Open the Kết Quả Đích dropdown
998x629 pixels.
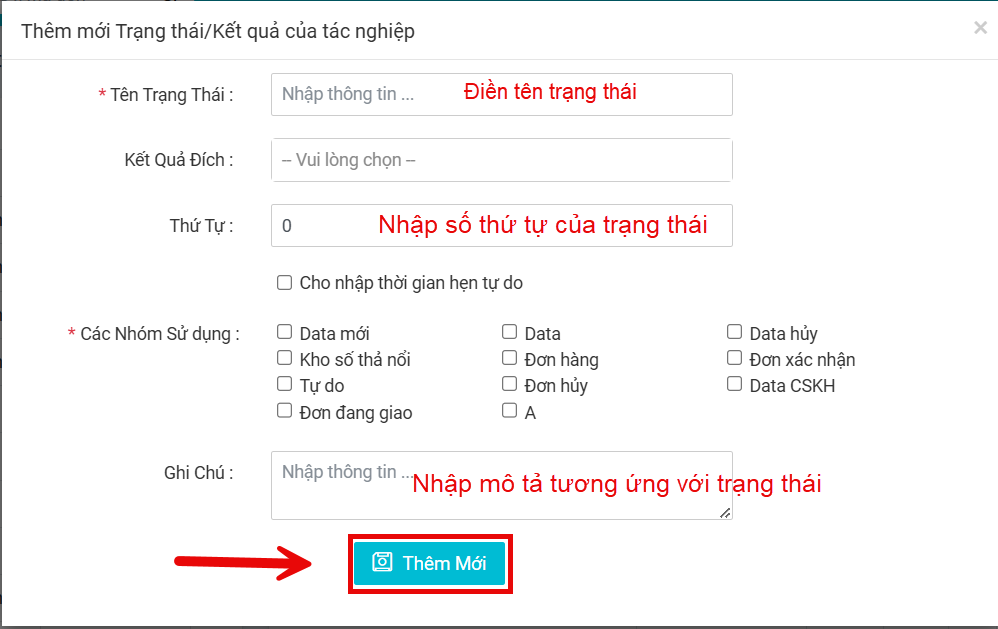pos(502,160)
